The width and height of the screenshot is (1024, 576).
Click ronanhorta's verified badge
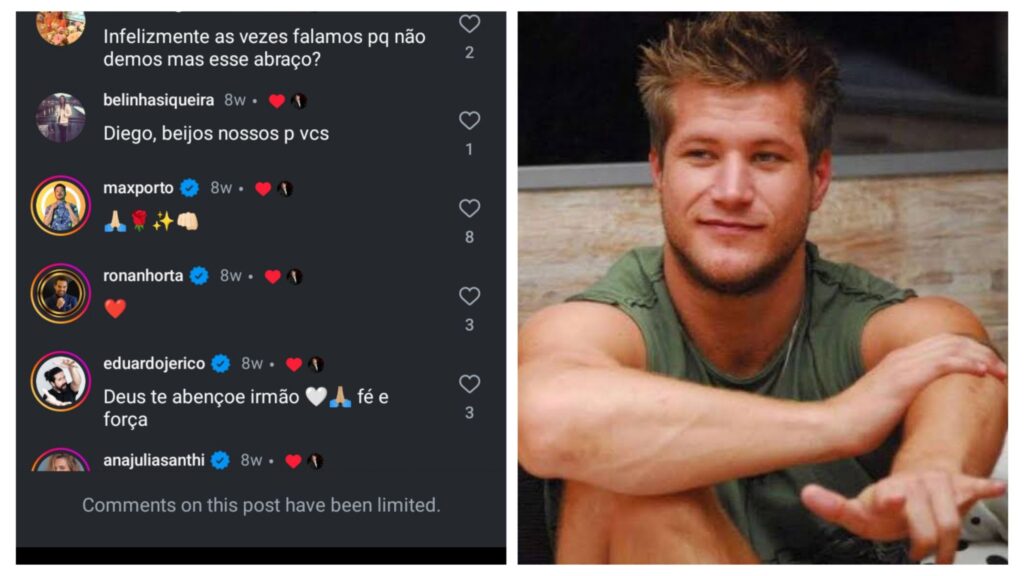pyautogui.click(x=199, y=276)
